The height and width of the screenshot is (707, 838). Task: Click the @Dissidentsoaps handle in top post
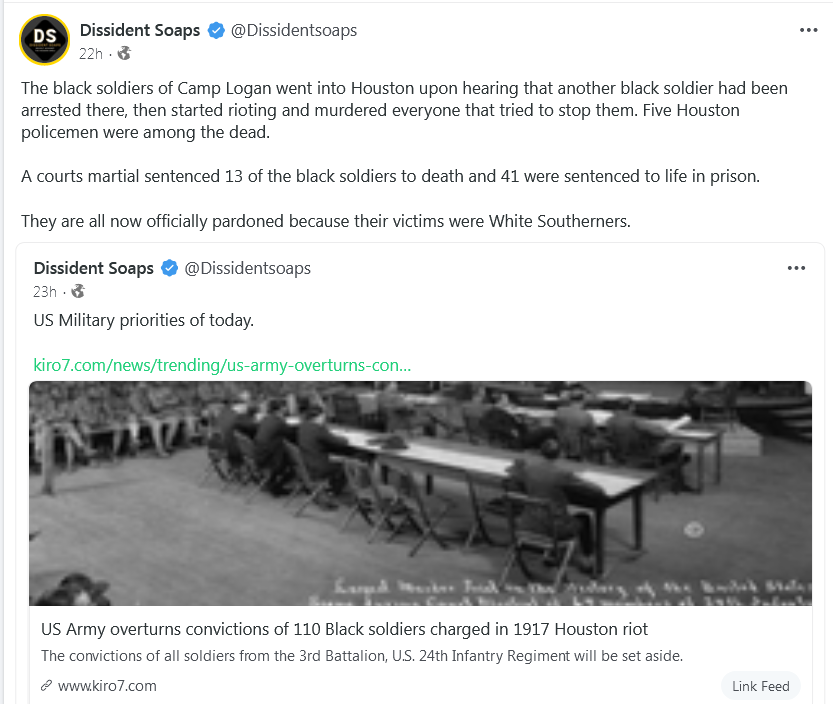(293, 30)
